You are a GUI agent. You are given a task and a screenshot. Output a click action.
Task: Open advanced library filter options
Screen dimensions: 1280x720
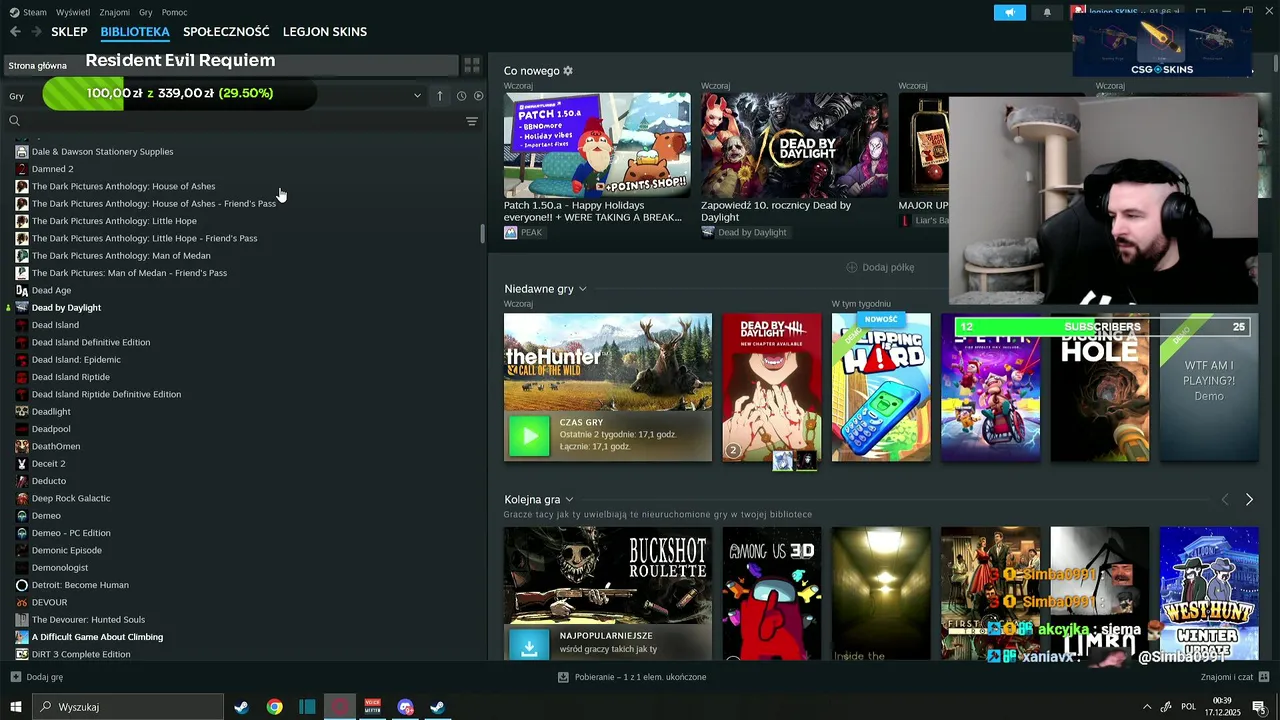click(472, 121)
